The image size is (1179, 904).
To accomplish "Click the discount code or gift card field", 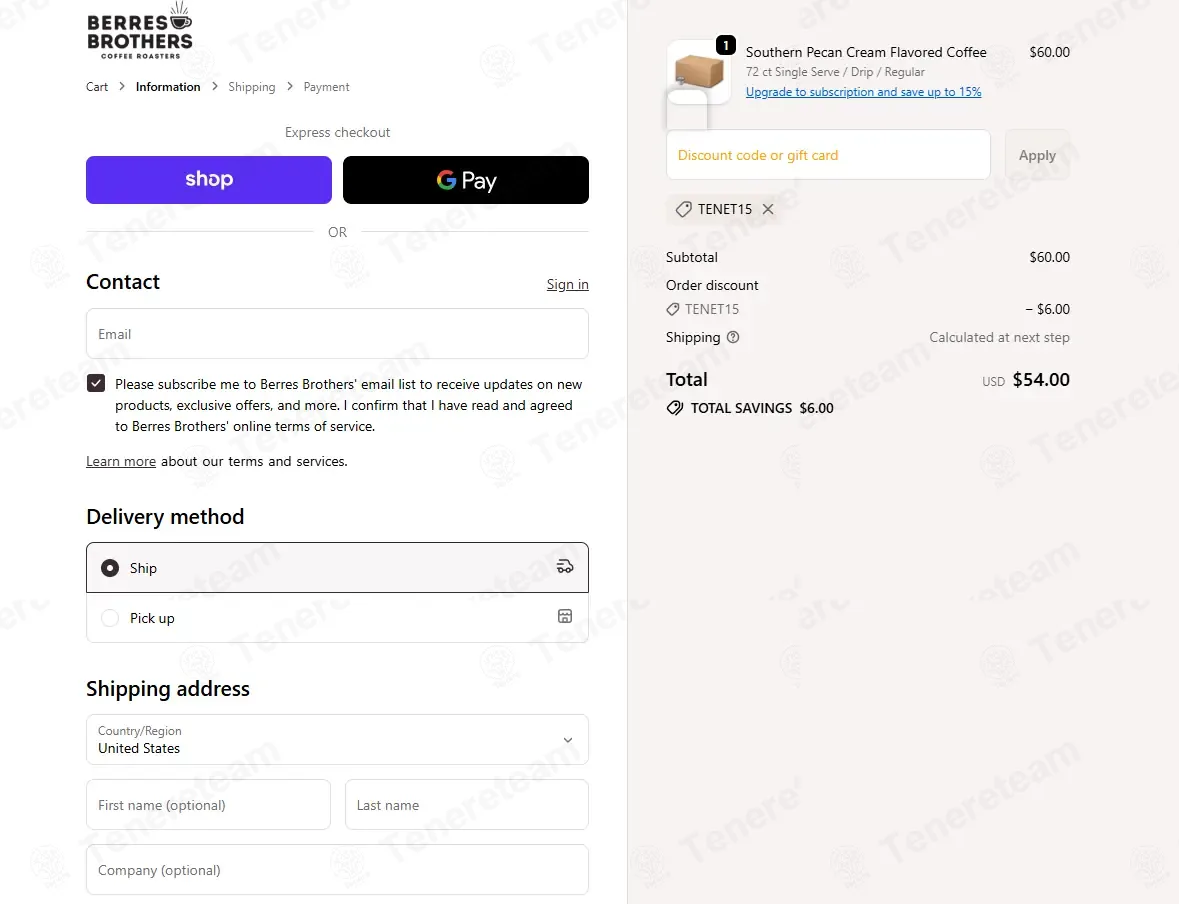I will tap(828, 155).
